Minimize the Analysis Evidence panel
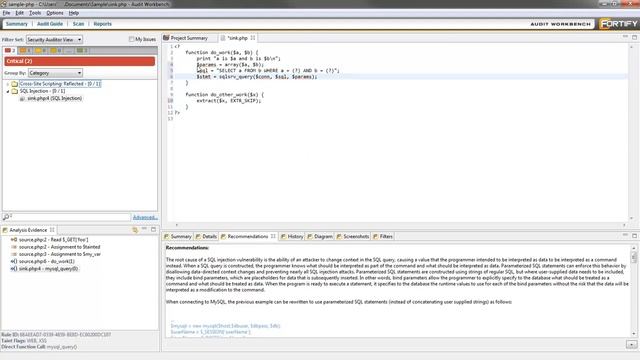 pos(144,229)
